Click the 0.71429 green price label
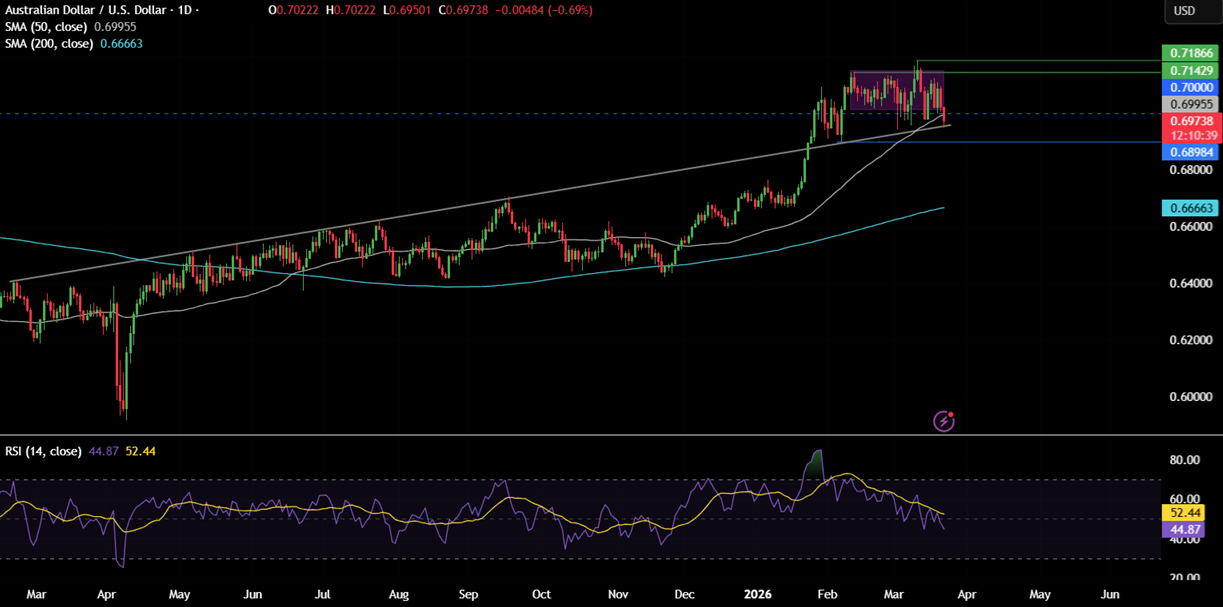This screenshot has width=1223, height=607. click(1192, 70)
